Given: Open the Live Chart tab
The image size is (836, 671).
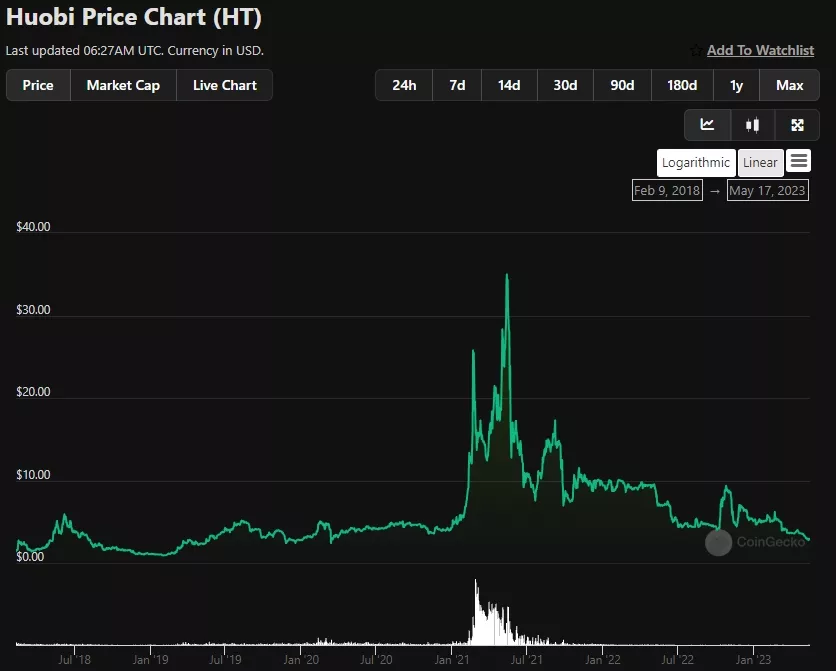Looking at the screenshot, I should click(225, 85).
